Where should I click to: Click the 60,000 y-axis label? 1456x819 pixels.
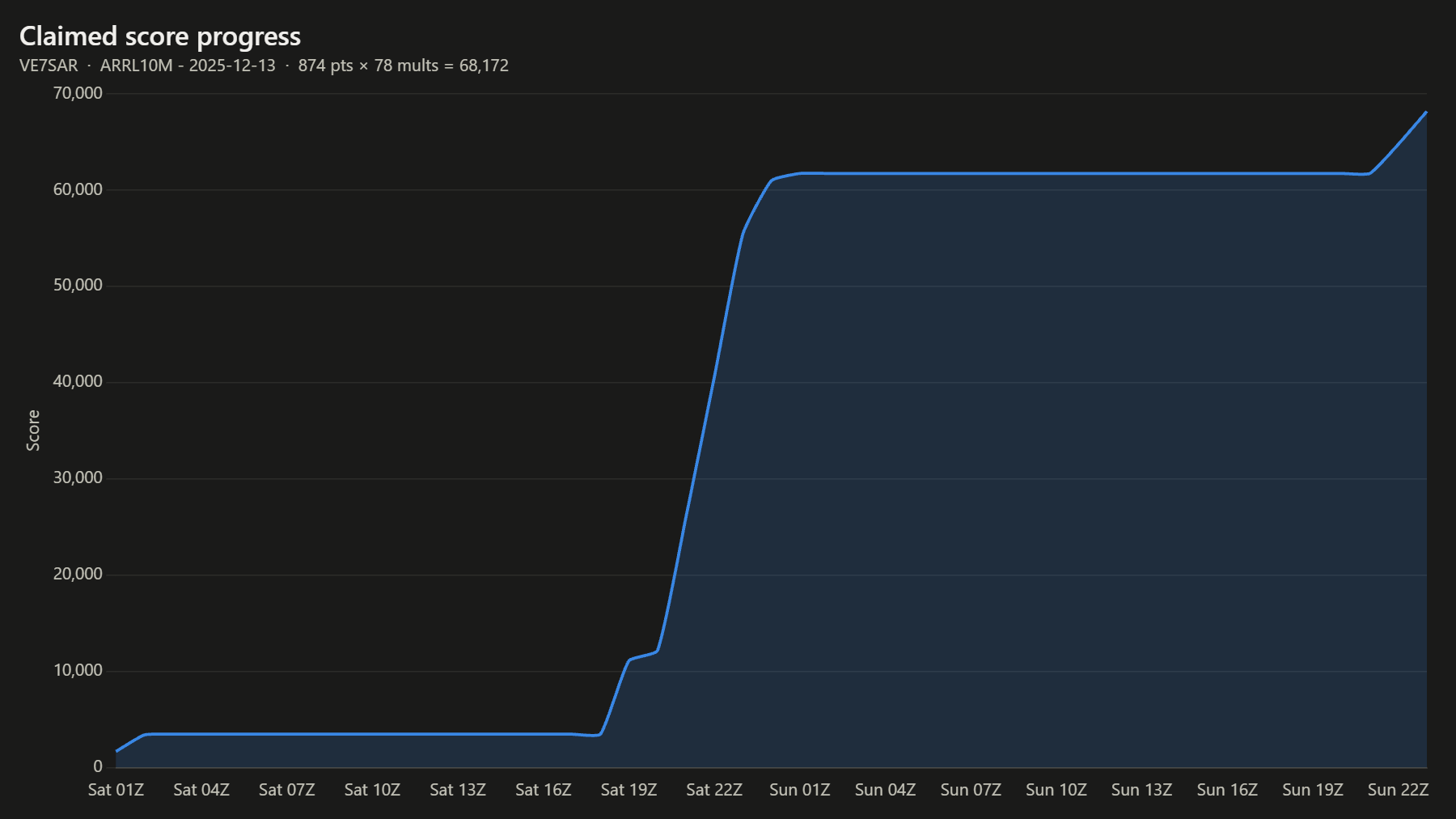78,189
